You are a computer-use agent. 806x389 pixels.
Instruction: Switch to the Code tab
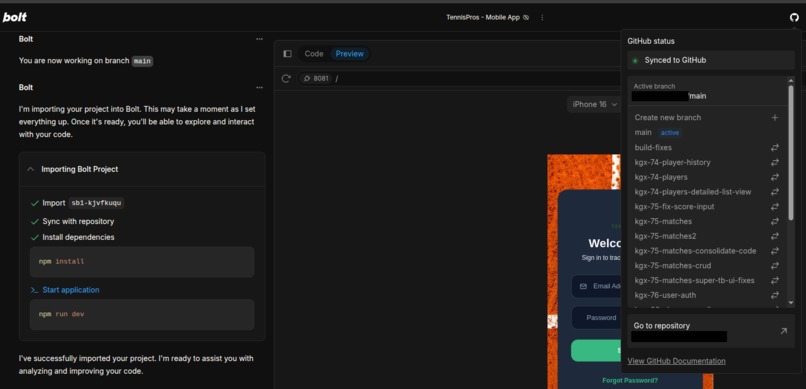click(314, 54)
